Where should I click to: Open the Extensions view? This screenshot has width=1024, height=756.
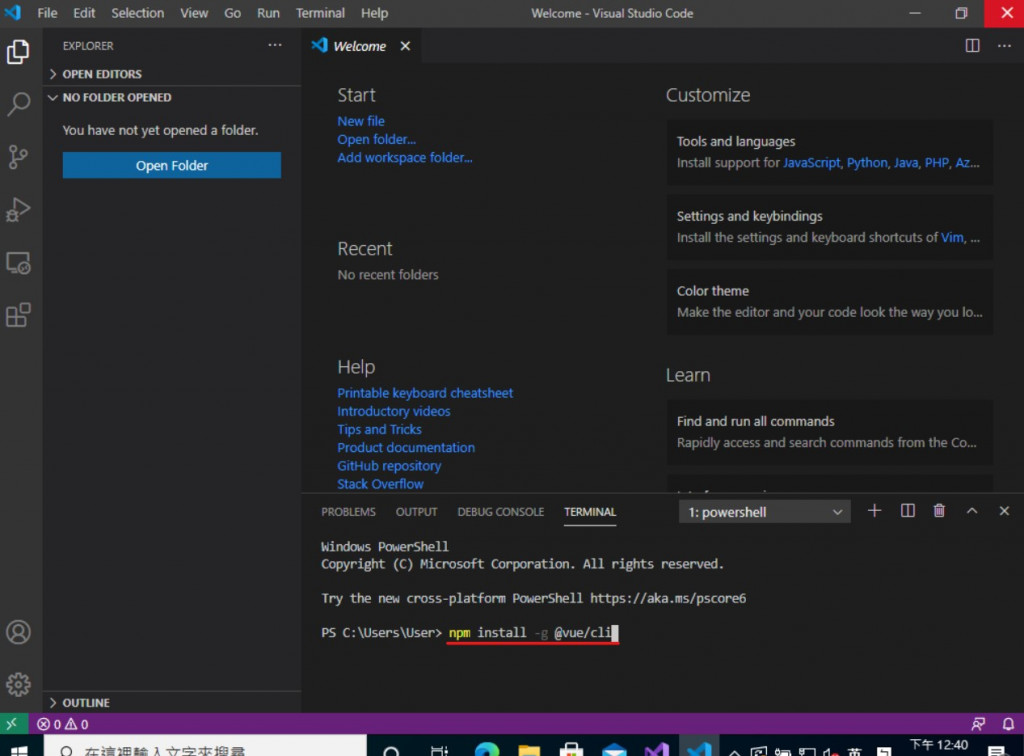pyautogui.click(x=18, y=315)
